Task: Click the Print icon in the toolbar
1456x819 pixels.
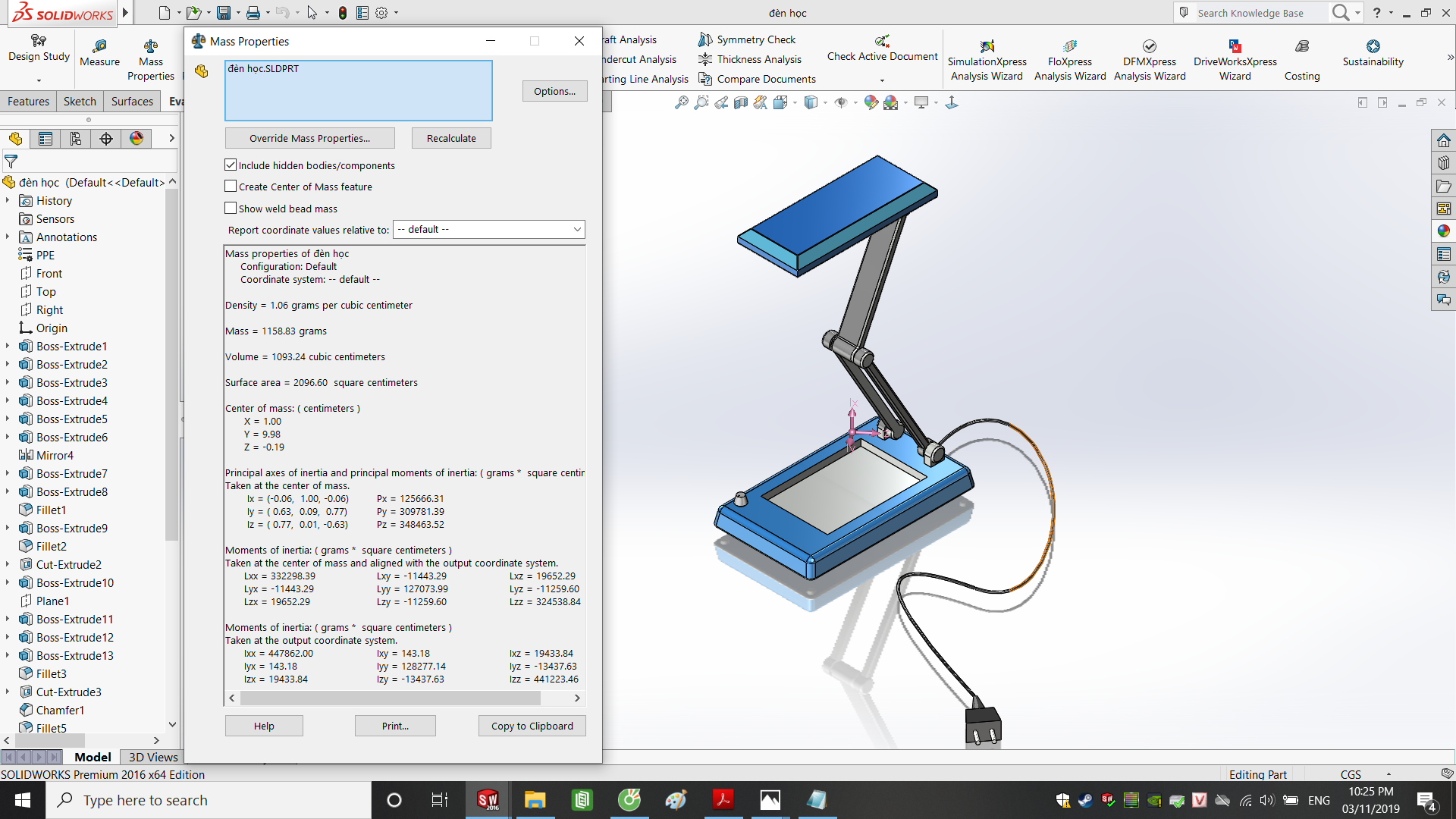Action: pyautogui.click(x=253, y=13)
